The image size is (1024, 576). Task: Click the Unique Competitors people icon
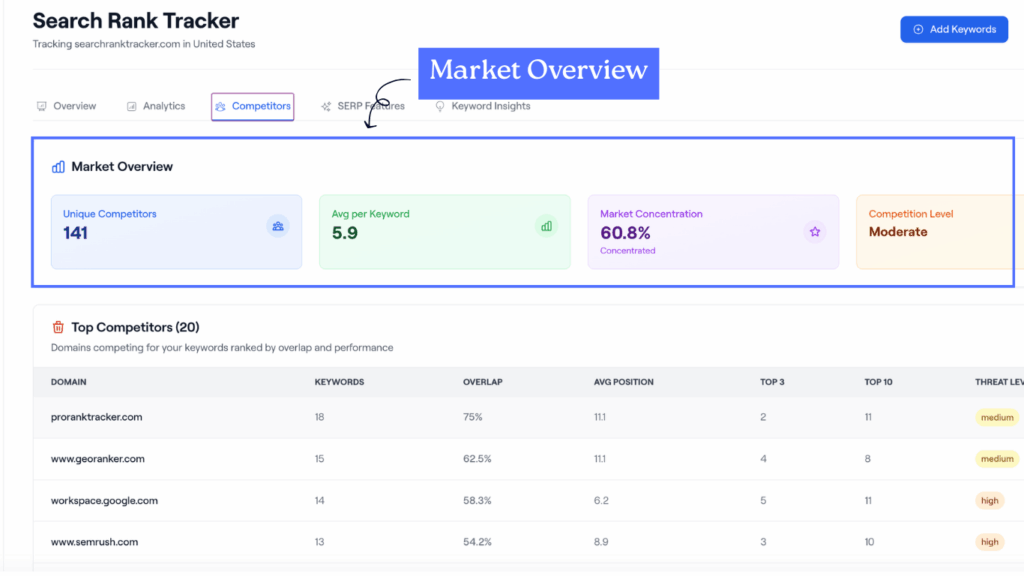click(277, 227)
